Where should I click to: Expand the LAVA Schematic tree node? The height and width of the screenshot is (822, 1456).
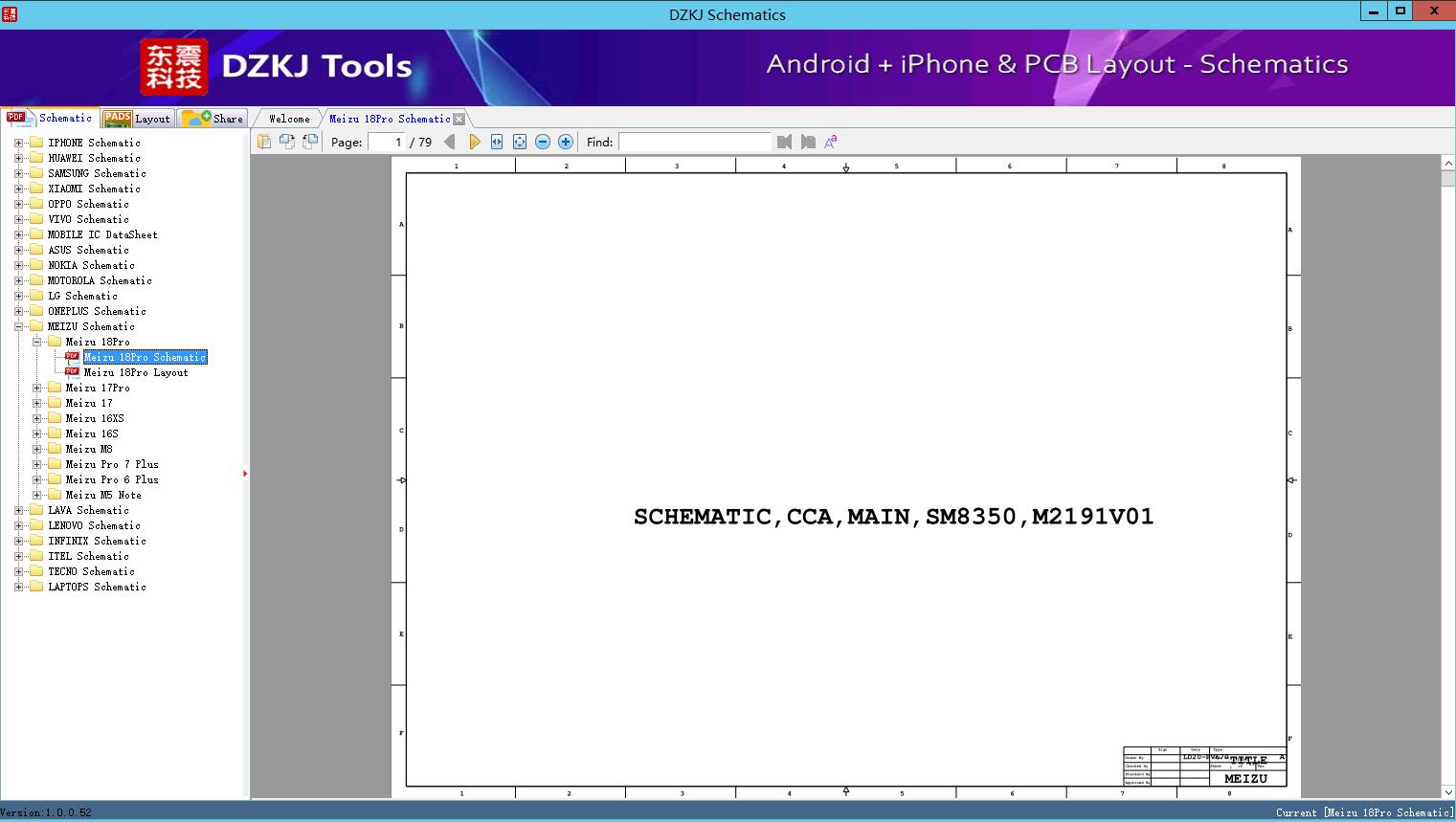18,510
